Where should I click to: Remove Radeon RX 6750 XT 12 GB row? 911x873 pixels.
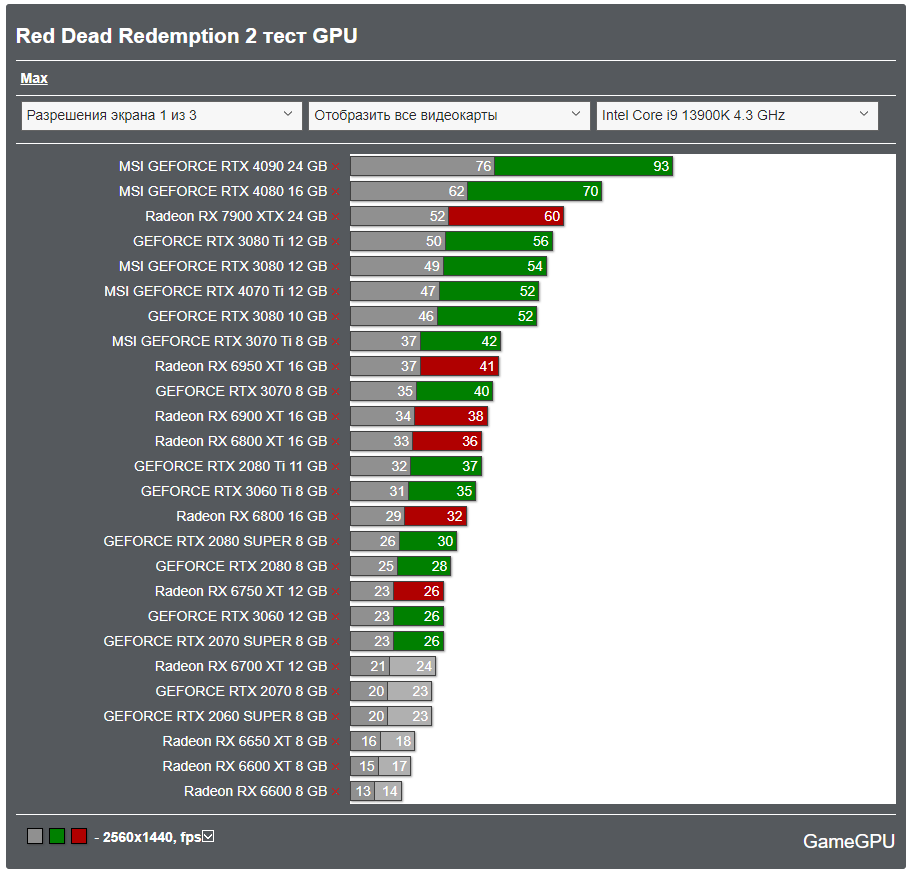coord(336,591)
